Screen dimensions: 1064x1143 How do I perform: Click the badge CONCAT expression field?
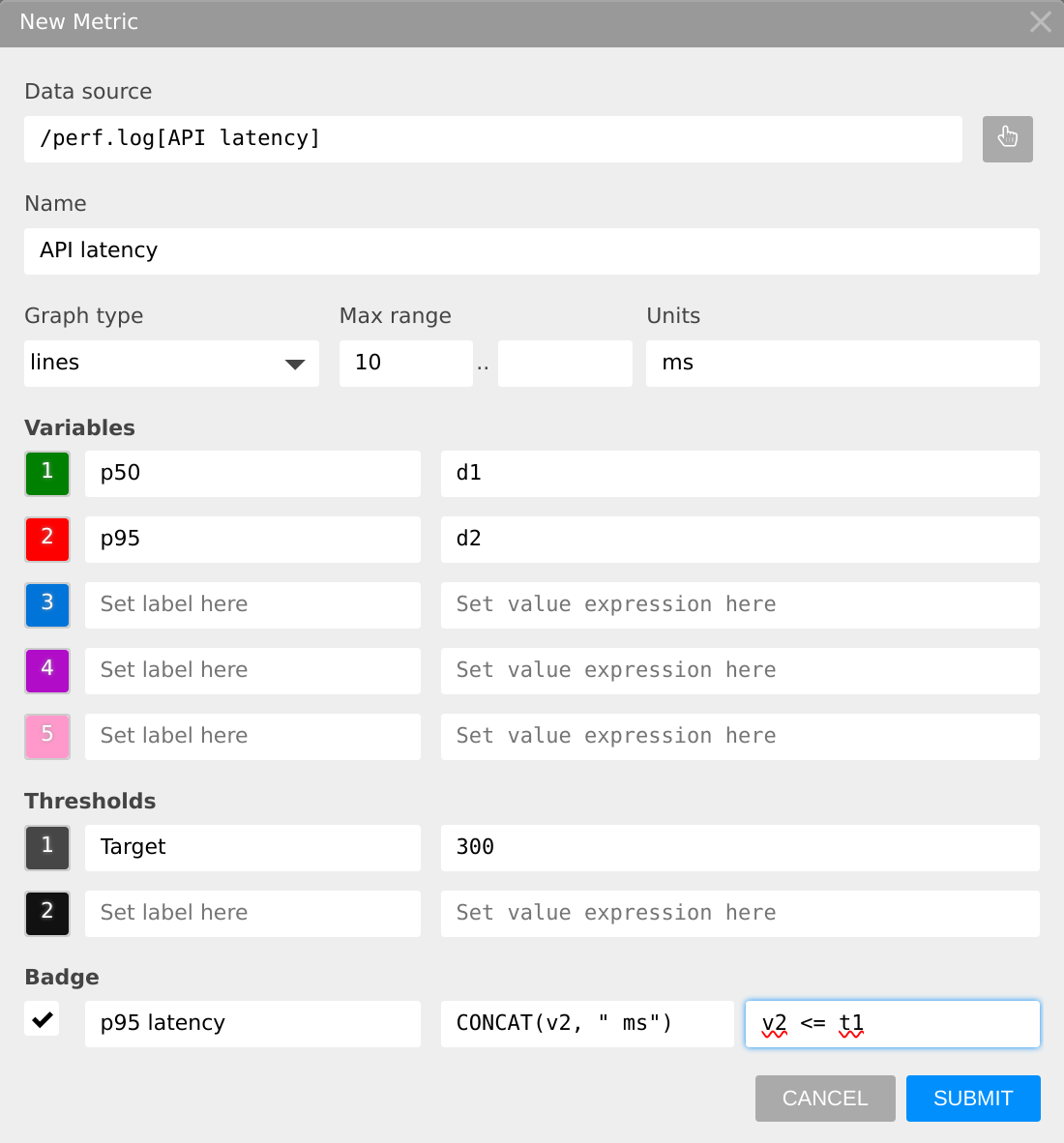click(x=587, y=1023)
